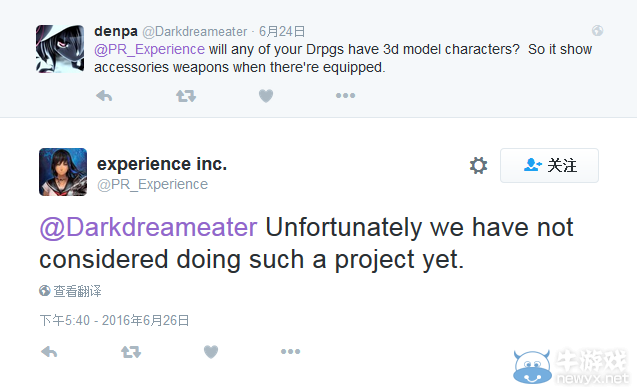Like denpa's tweet with heart icon
The width and height of the screenshot is (637, 392).
click(x=266, y=96)
